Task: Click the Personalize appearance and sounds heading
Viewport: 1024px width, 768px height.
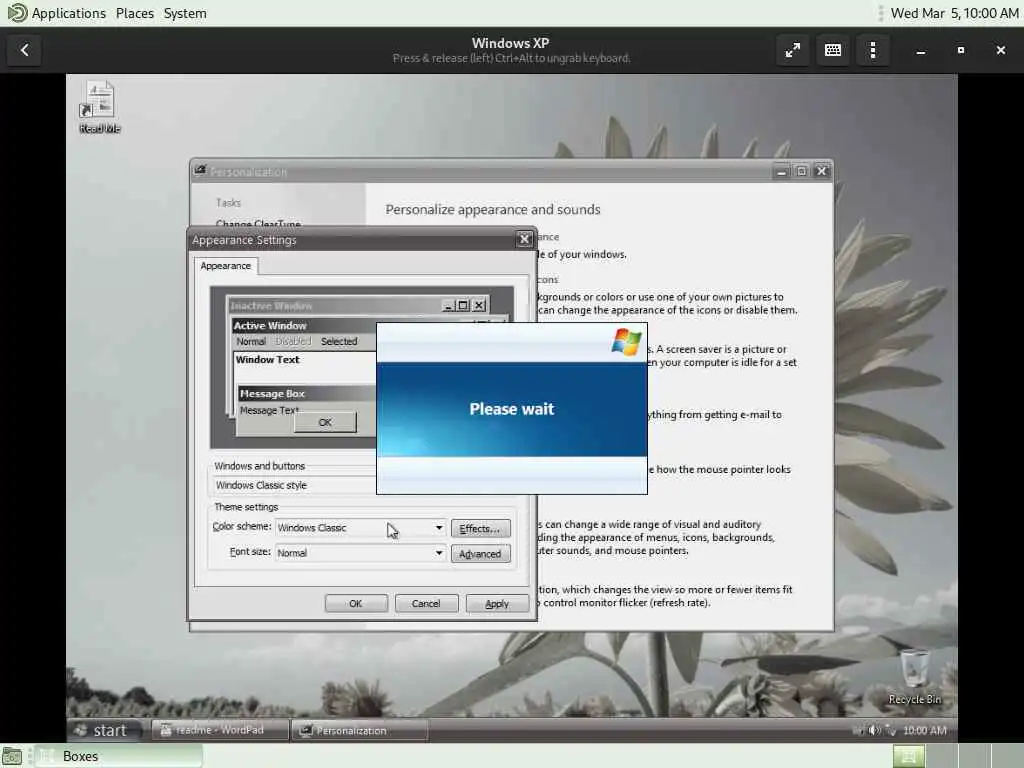Action: coord(492,210)
